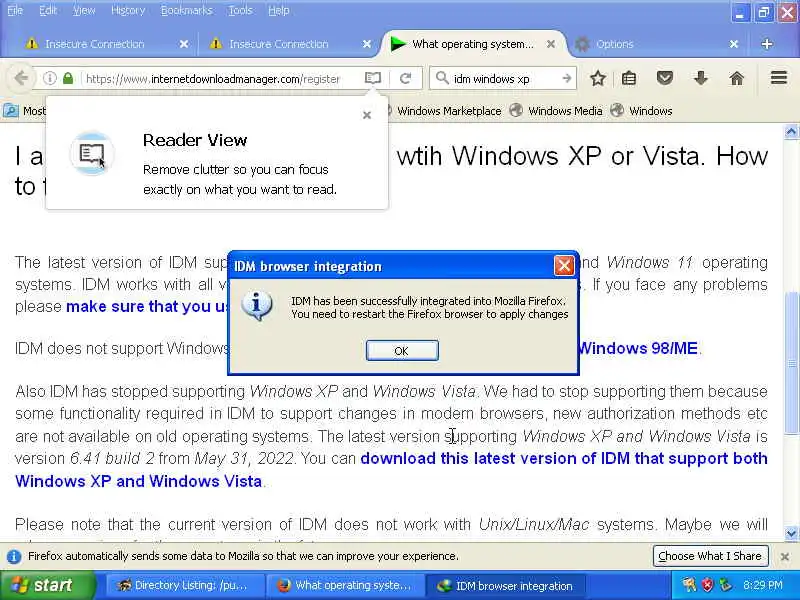800x600 pixels.
Task: Click the notification bar info icon
Action: (x=14, y=556)
